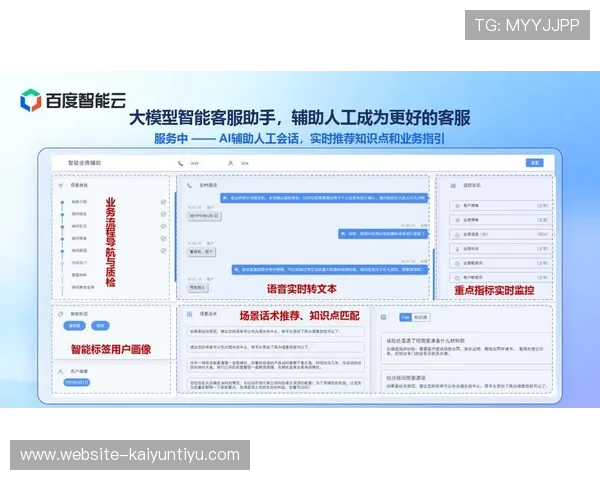This screenshot has width=600, height=480.
Task: Click the phone icon beside 实时通话 header
Action: pyautogui.click(x=189, y=185)
